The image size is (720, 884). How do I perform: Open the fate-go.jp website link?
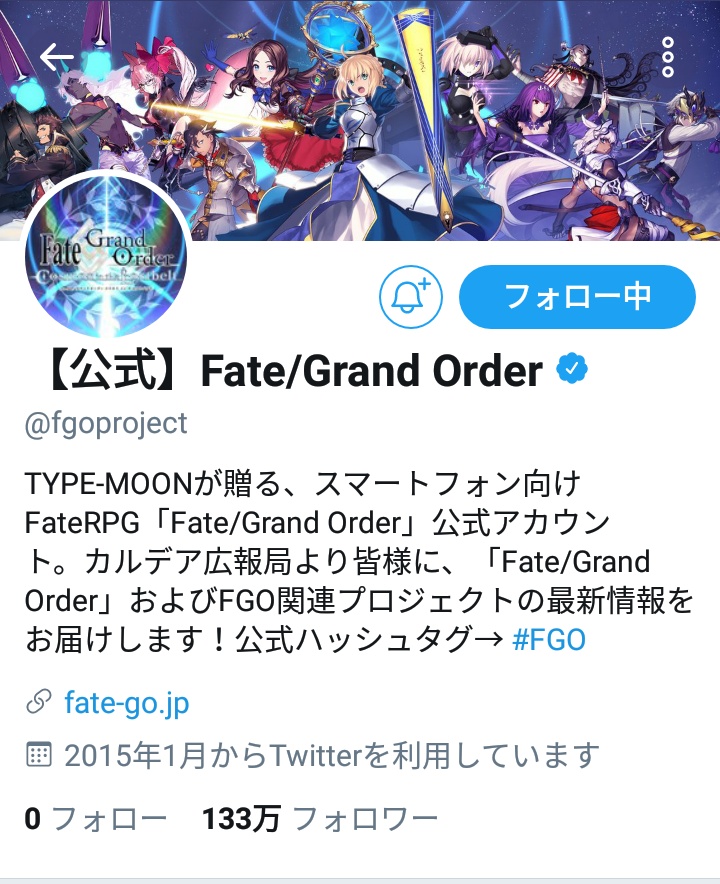(x=127, y=704)
